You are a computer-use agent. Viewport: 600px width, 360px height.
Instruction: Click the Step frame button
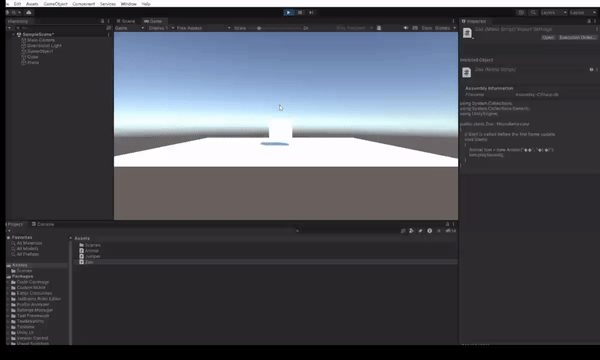(311, 13)
